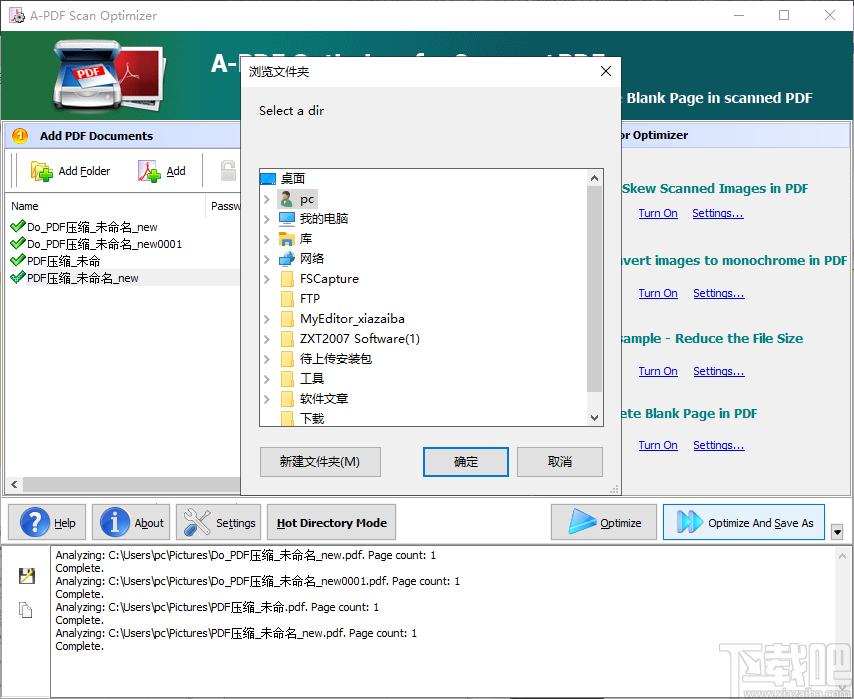The image size is (854, 699).
Task: Click the green check beside Do_PDF压缩_未命名_new0001
Action: pyautogui.click(x=18, y=243)
